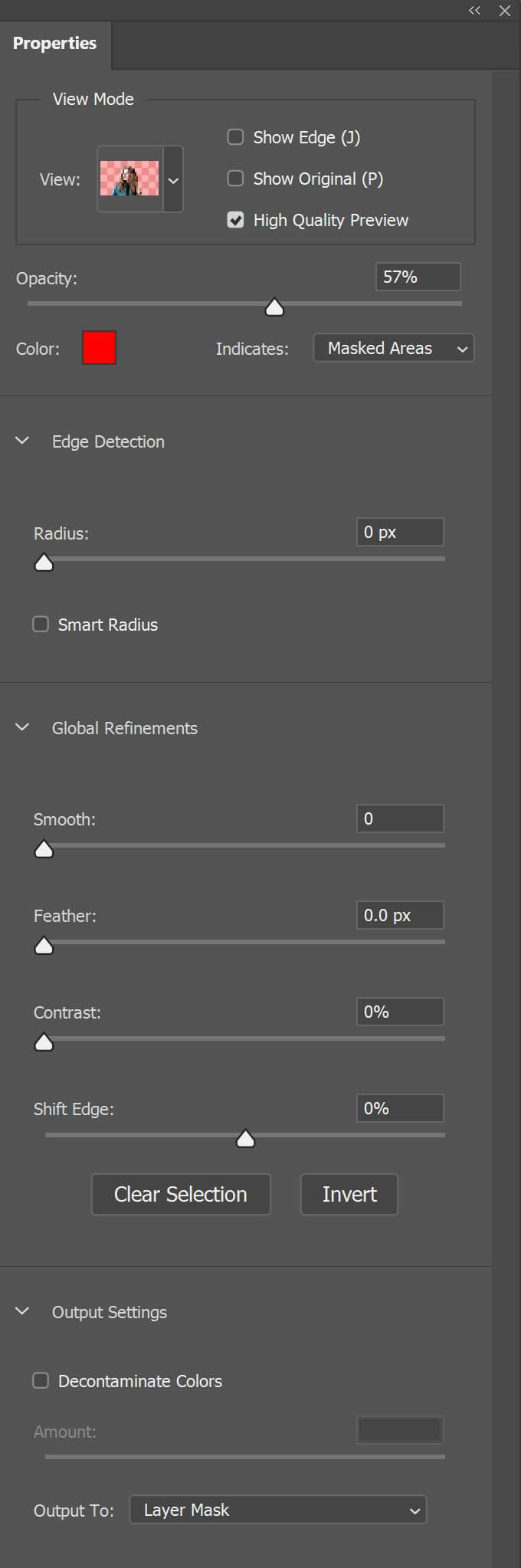This screenshot has width=521, height=1568.
Task: Enable the Smart Radius checkbox
Action: click(x=41, y=625)
